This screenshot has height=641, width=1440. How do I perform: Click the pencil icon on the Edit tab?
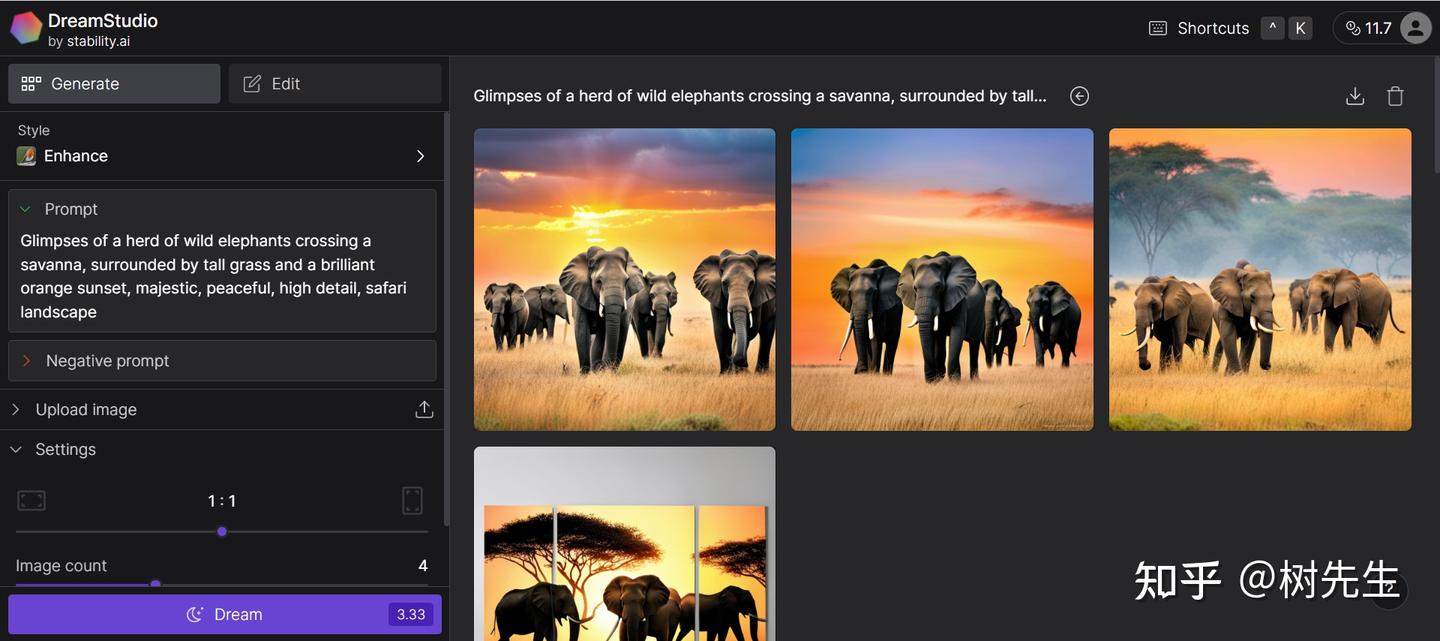[x=251, y=83]
